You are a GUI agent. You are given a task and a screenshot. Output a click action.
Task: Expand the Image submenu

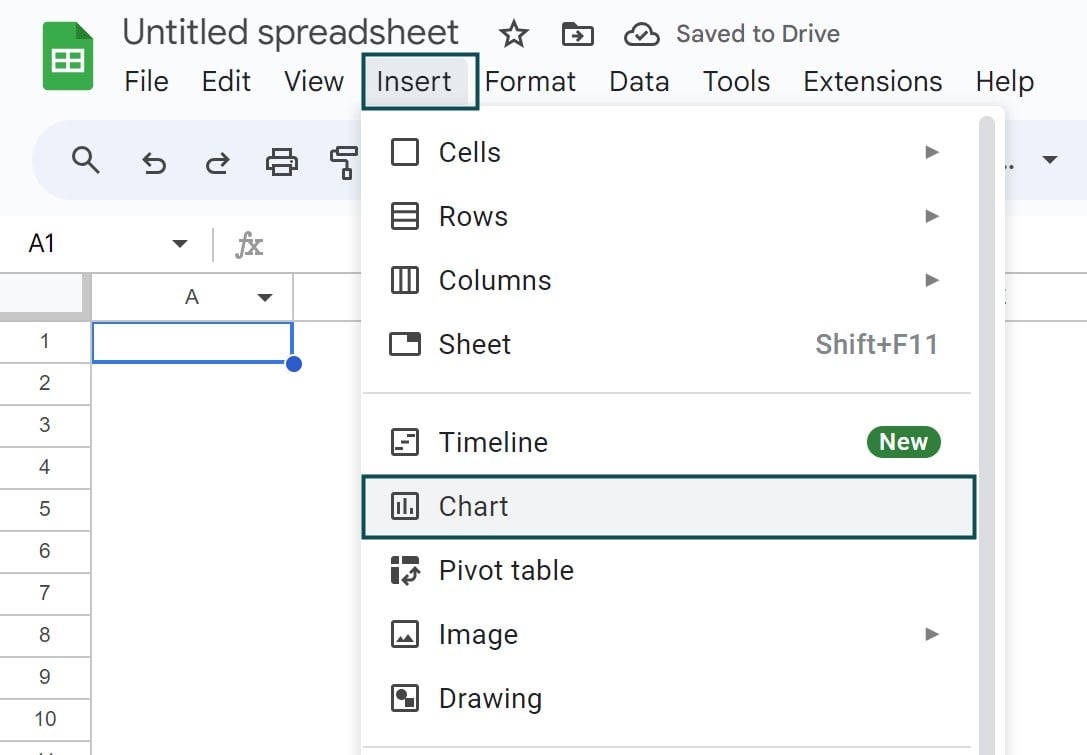coord(932,634)
